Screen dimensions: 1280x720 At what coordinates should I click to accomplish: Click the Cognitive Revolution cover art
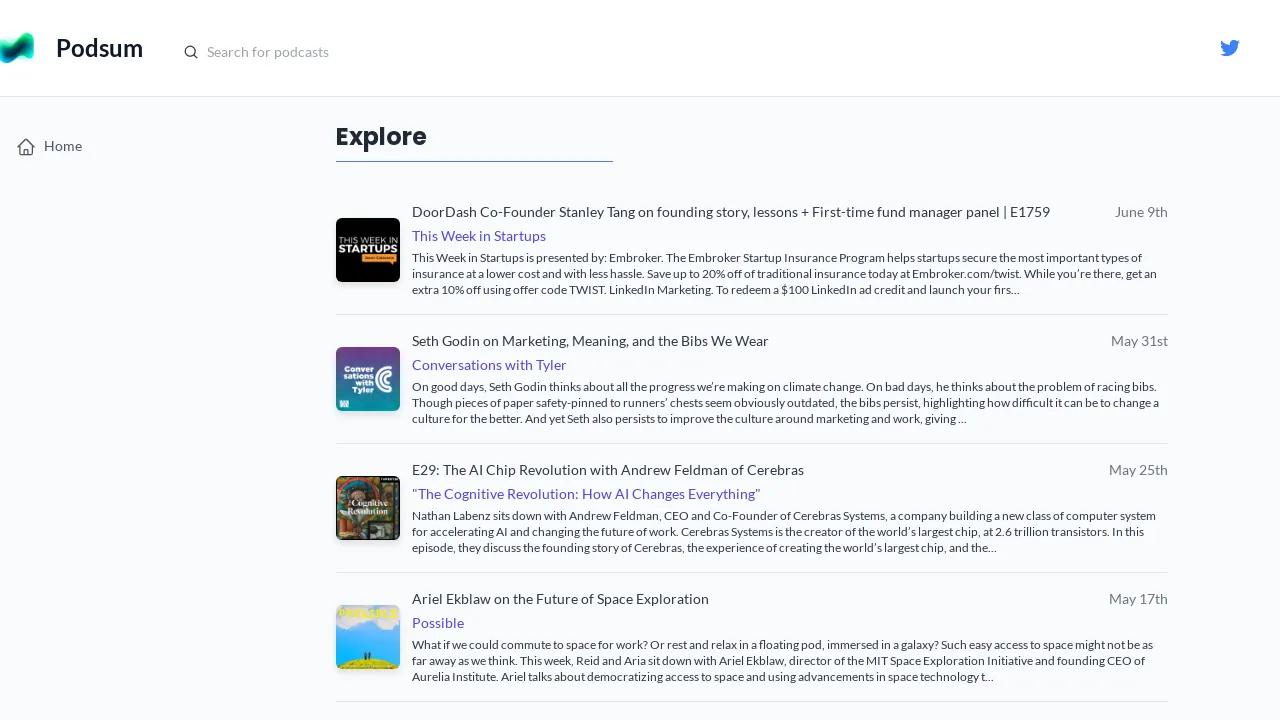(368, 508)
